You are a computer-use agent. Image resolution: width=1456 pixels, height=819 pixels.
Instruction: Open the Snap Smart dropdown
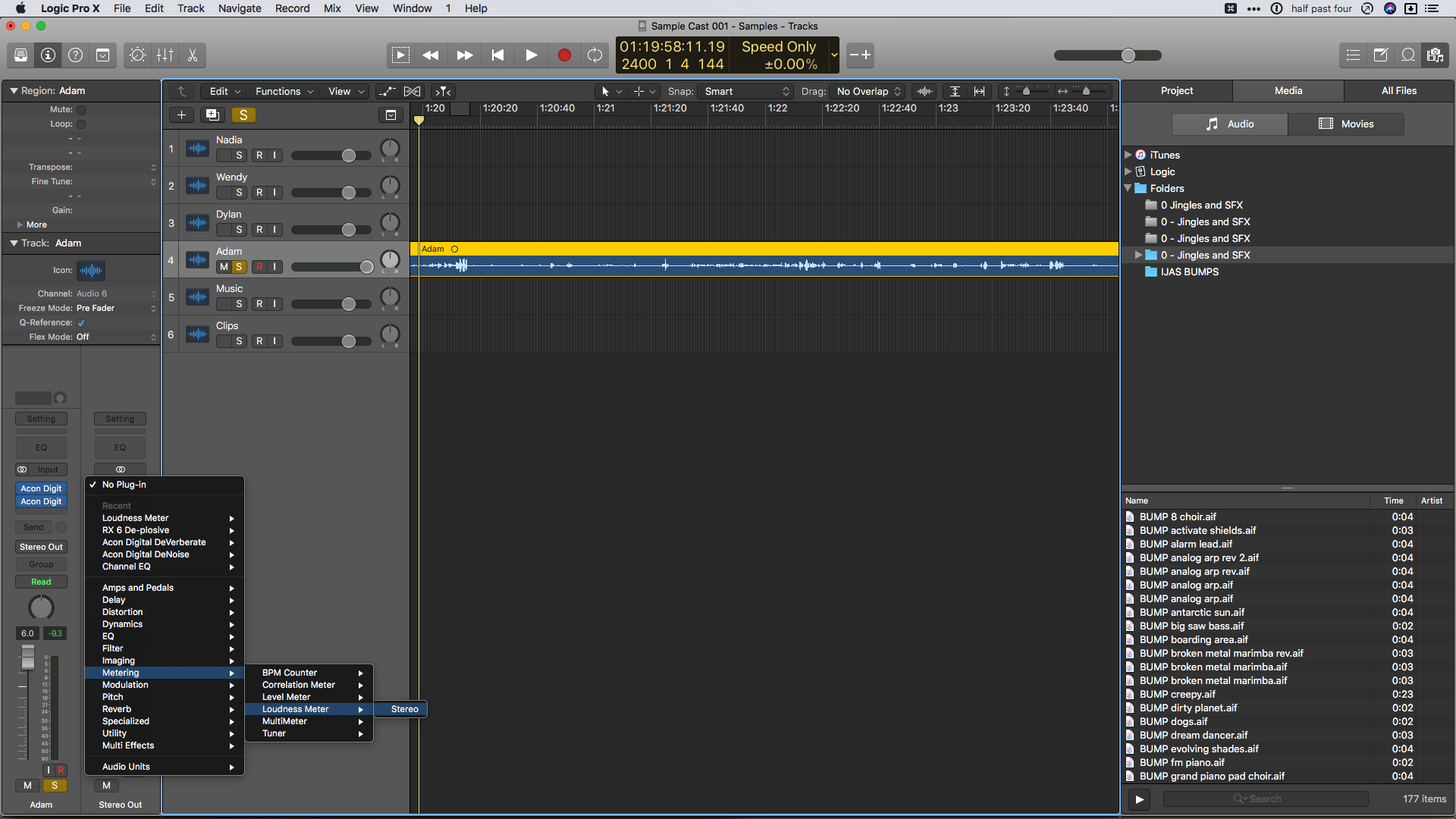tap(746, 92)
